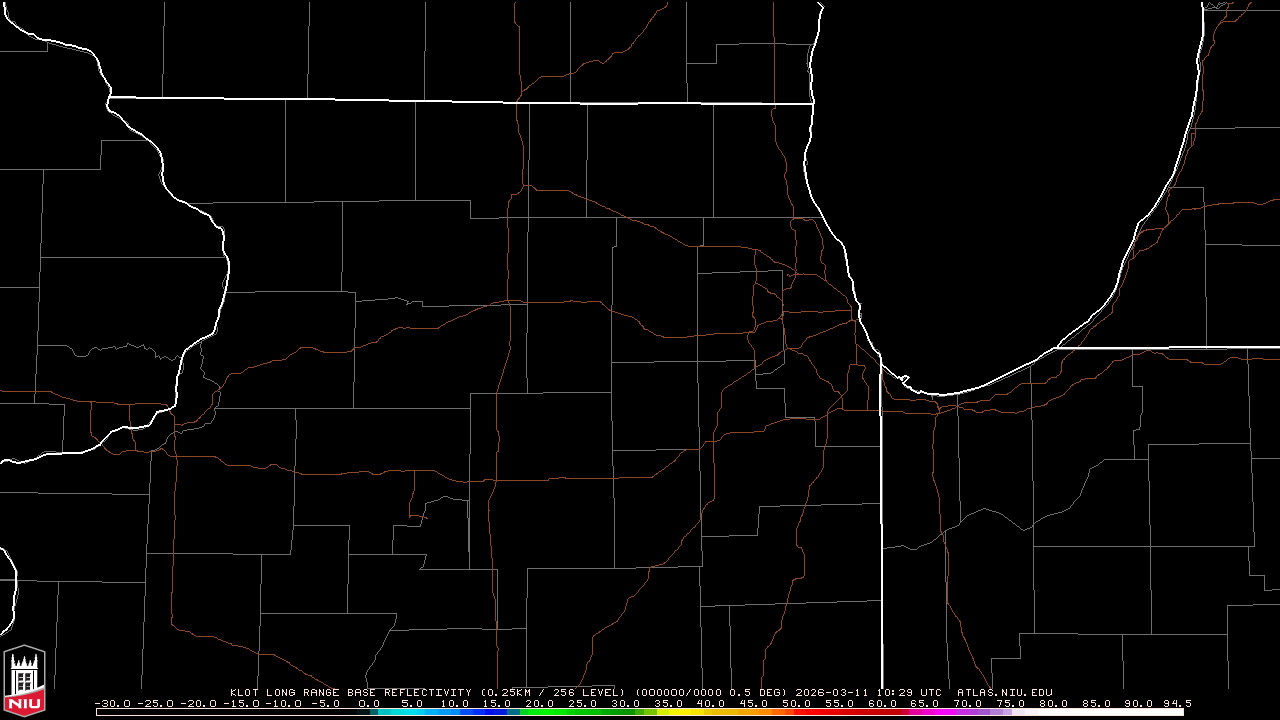Click the KLOT LONG RANGE BASE REFLECTIVITY title
The height and width of the screenshot is (720, 1280).
[x=351, y=692]
